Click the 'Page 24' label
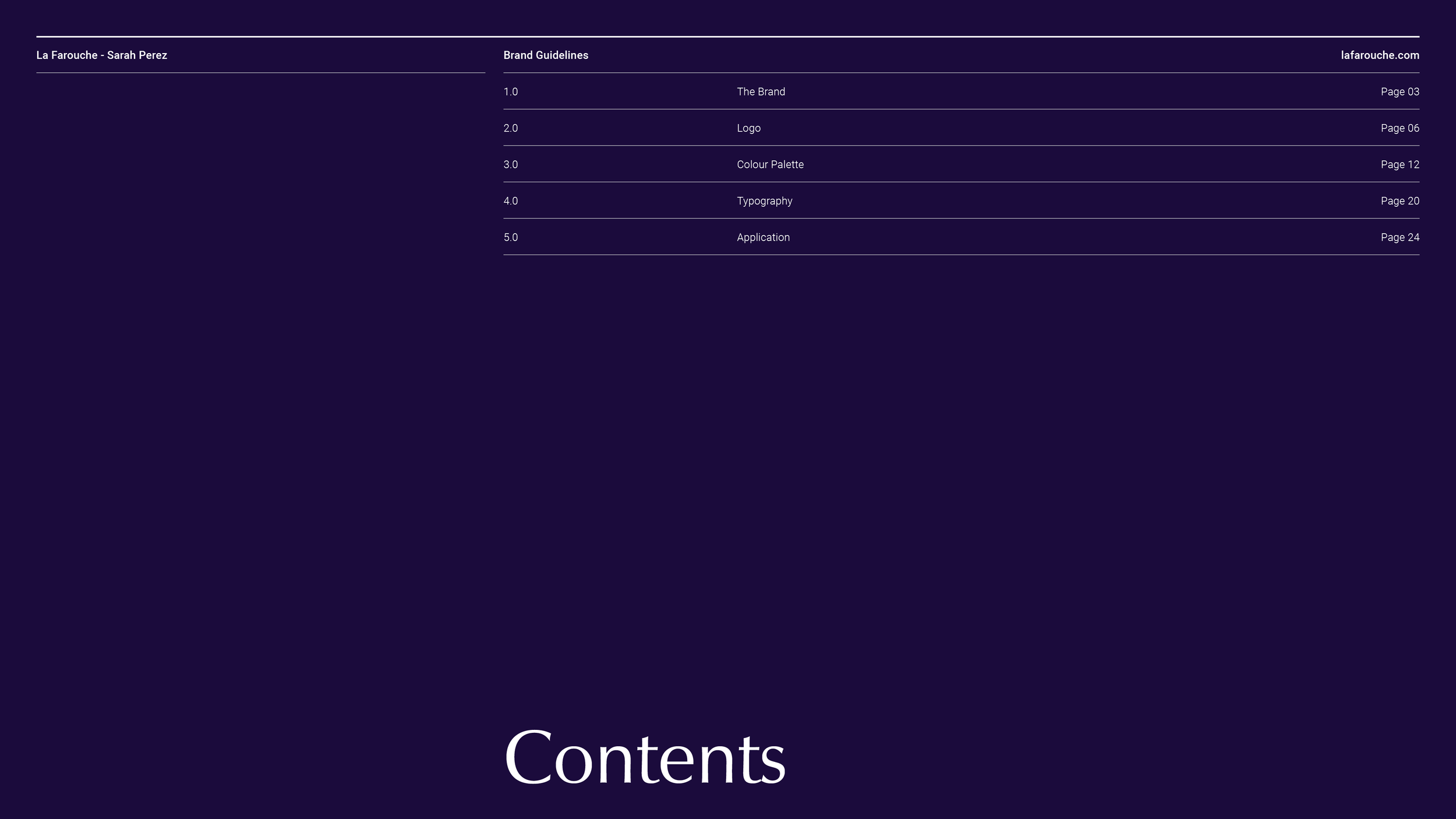 click(x=1400, y=237)
